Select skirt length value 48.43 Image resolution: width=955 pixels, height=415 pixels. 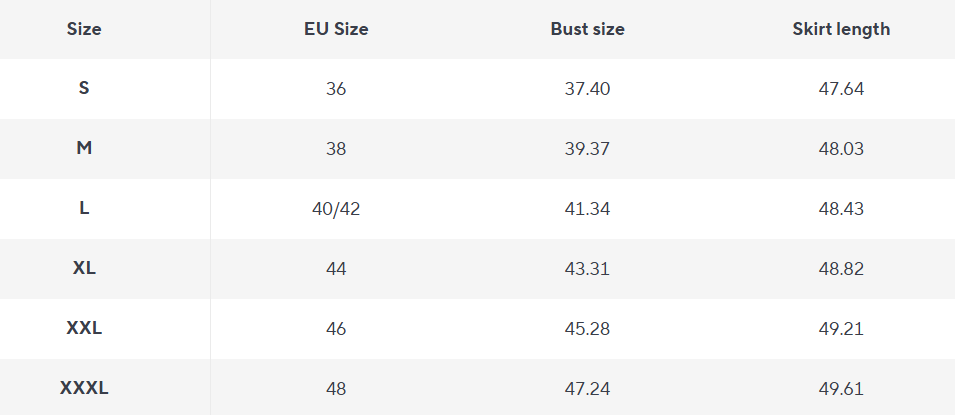pos(841,209)
